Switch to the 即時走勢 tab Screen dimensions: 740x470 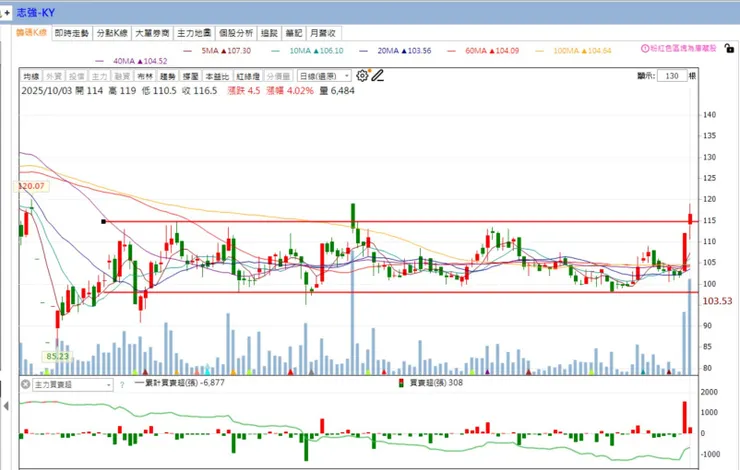72,33
